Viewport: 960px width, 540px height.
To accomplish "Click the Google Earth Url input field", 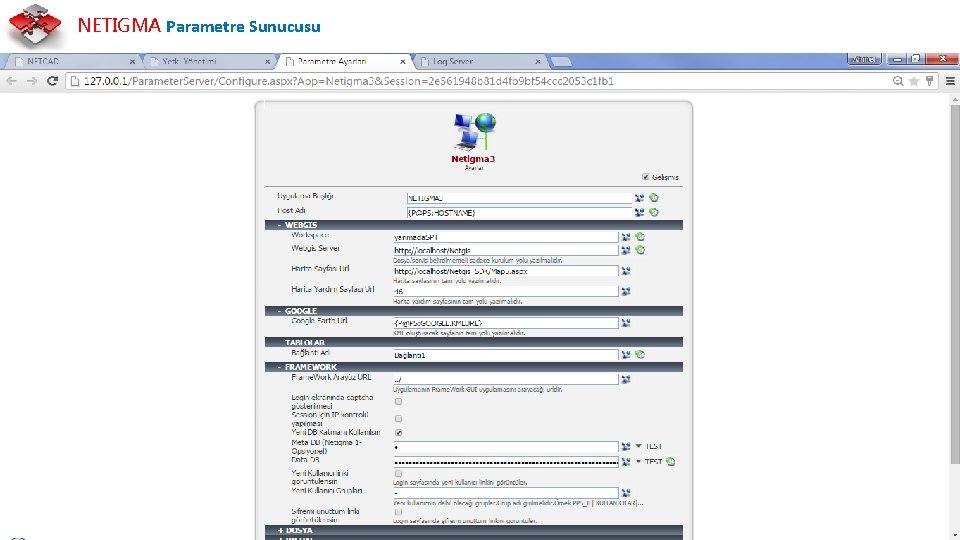I will point(506,323).
